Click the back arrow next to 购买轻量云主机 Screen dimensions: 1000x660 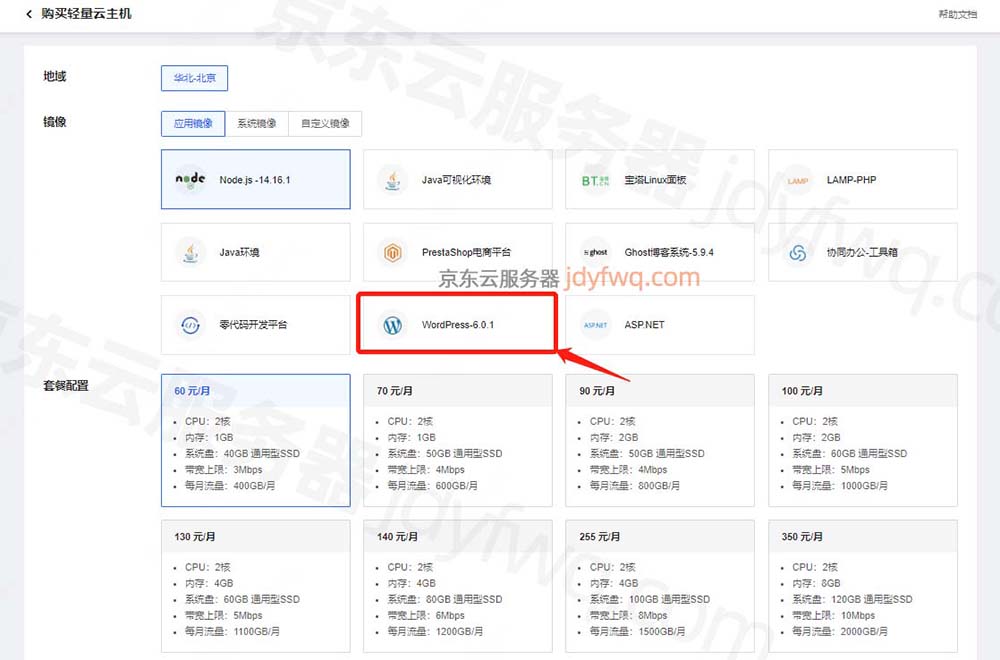tap(29, 14)
